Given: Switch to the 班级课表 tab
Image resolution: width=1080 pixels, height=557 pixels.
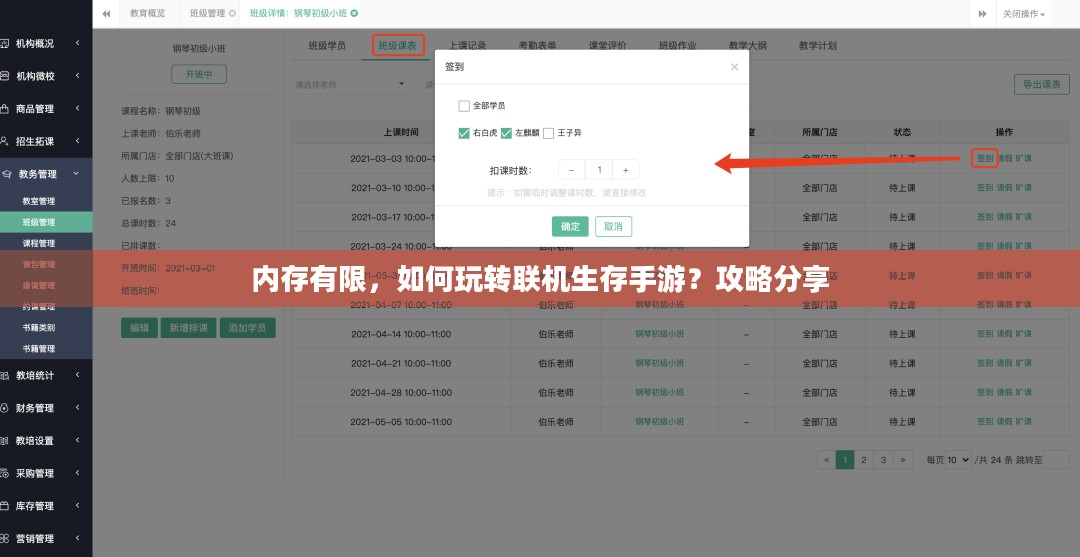Looking at the screenshot, I should (x=397, y=46).
